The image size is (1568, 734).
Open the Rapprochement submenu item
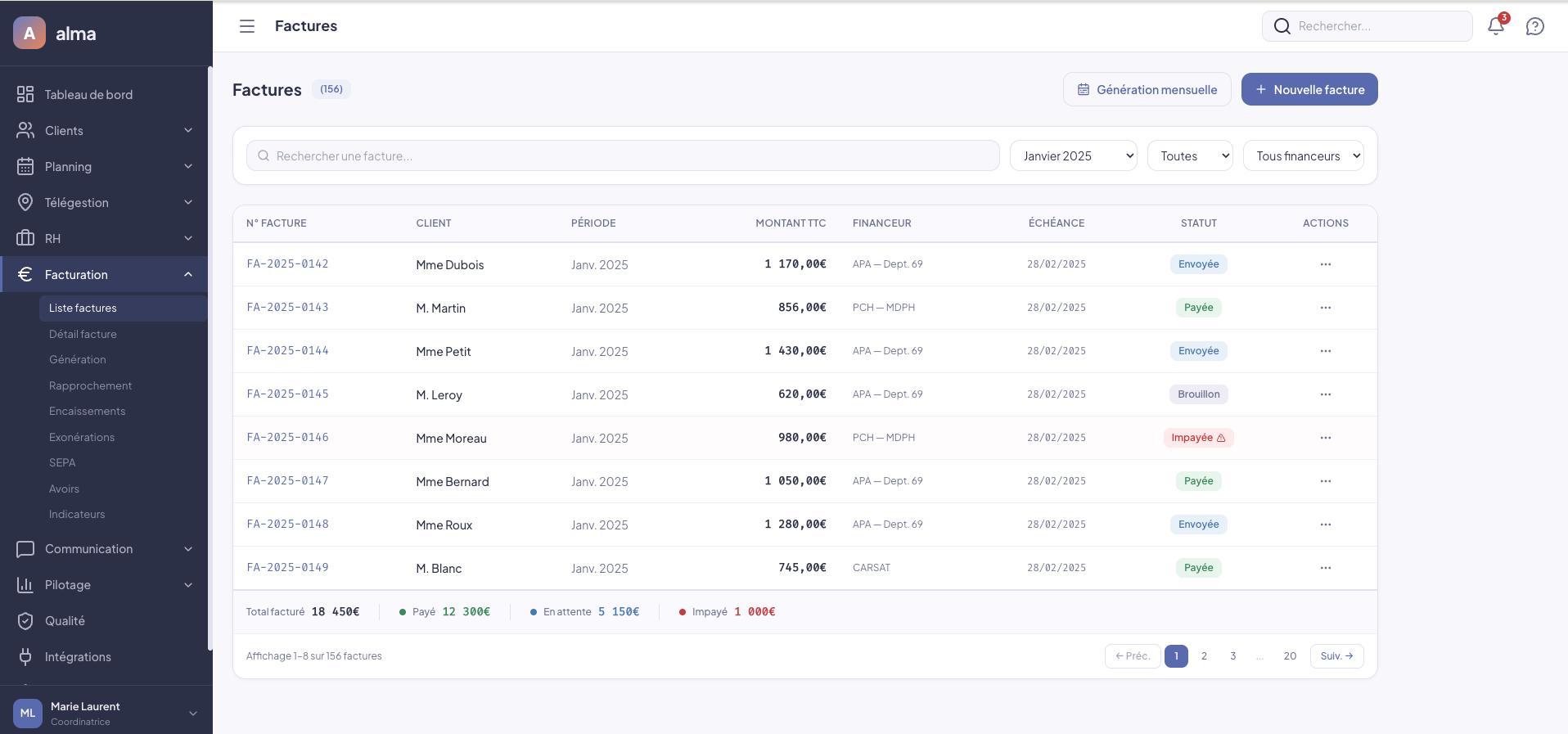[x=90, y=385]
